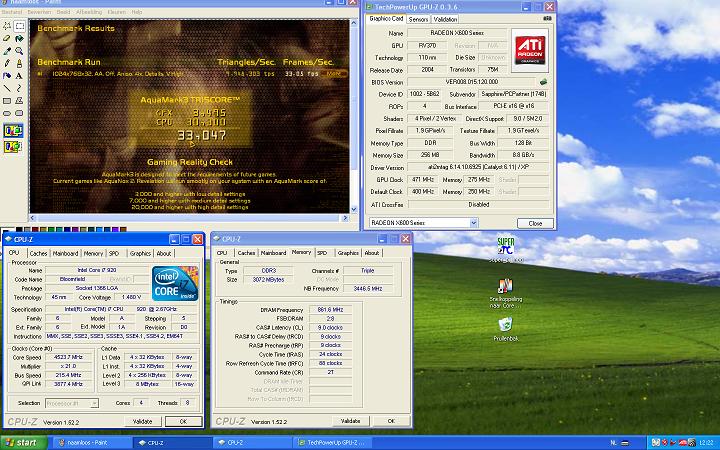Select the Rounded Rectangle tool in Paint
The image size is (720, 450).
19,113
